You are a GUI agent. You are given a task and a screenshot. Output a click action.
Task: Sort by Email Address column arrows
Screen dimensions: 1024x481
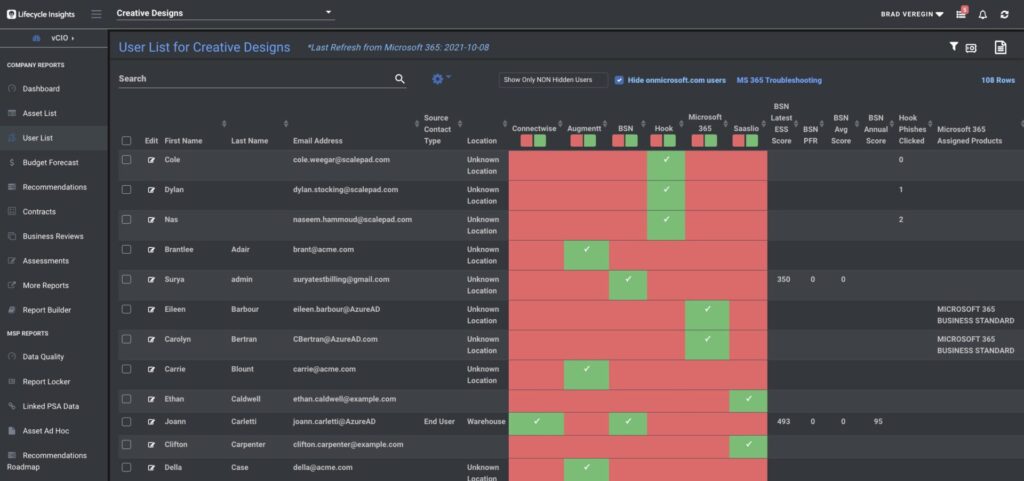click(x=417, y=124)
